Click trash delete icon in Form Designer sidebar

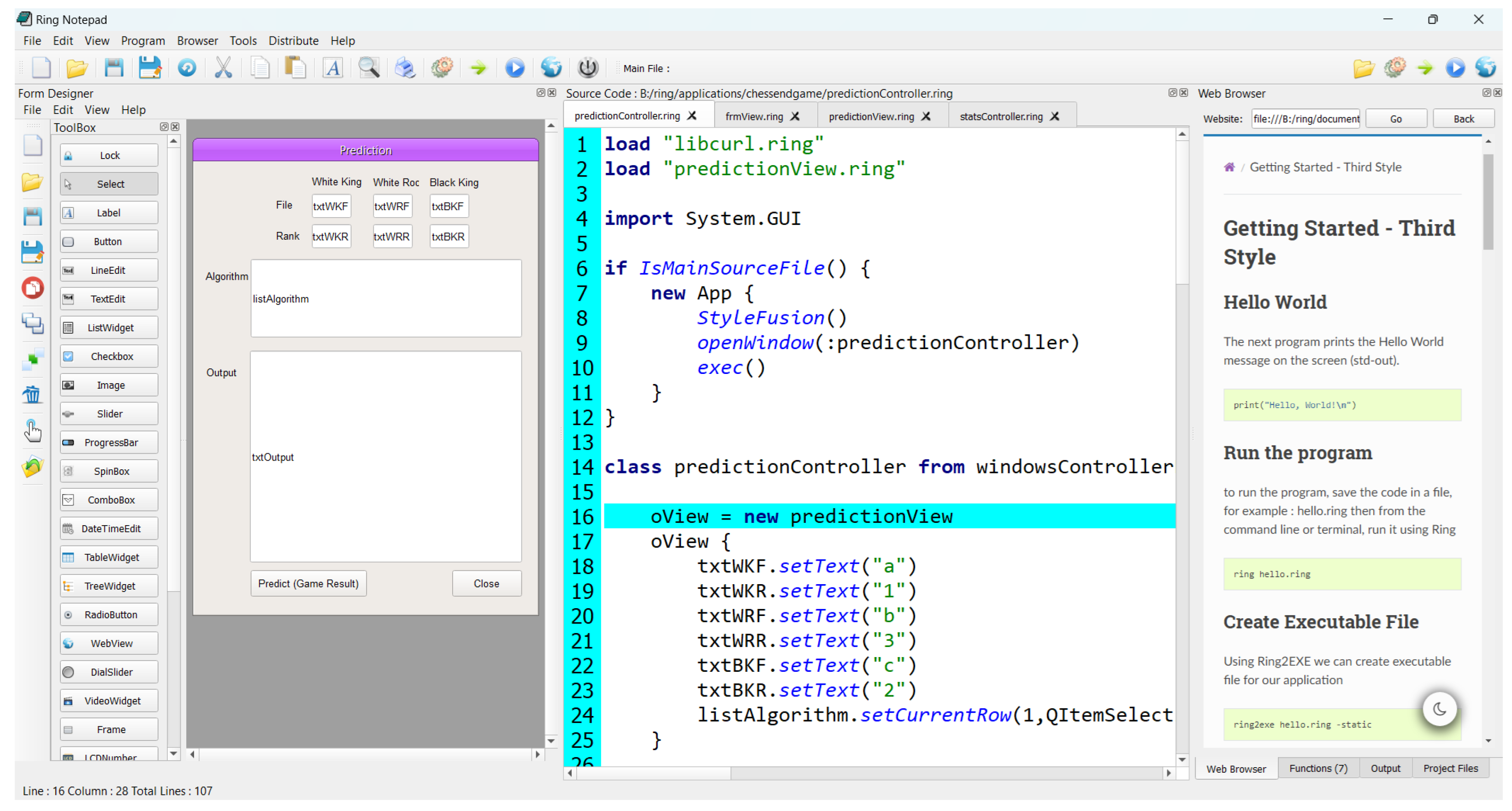click(32, 395)
